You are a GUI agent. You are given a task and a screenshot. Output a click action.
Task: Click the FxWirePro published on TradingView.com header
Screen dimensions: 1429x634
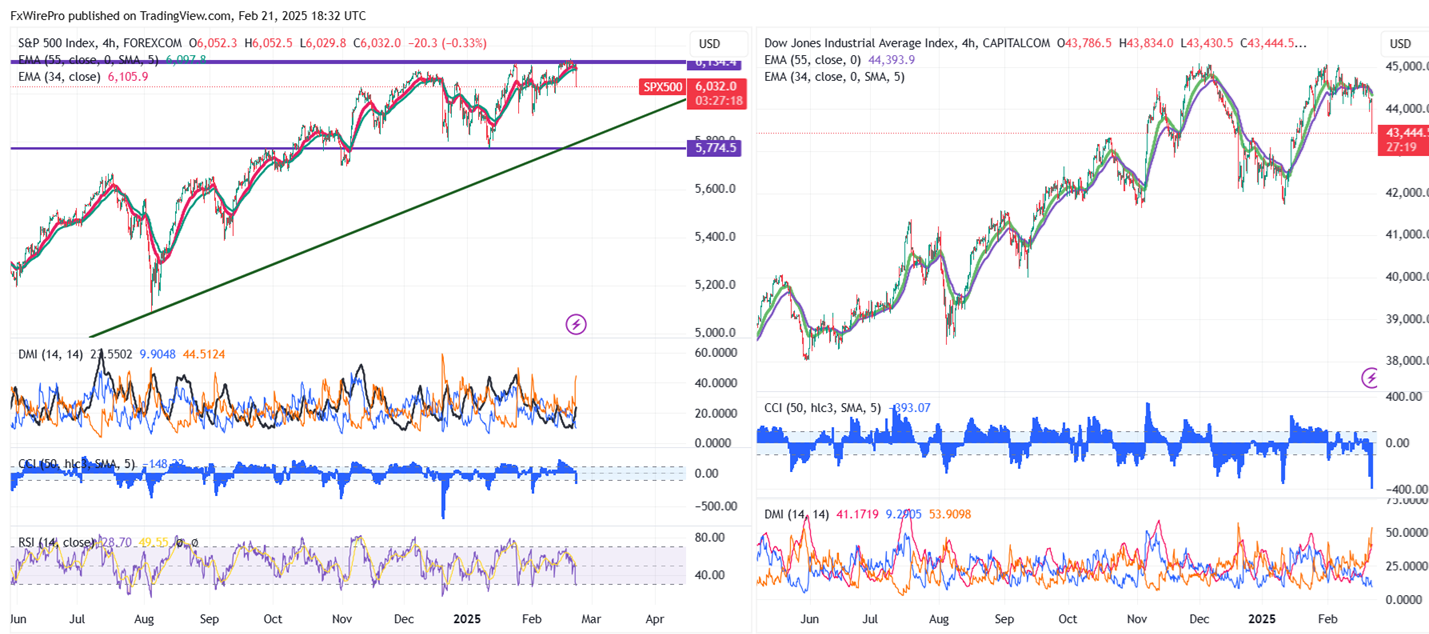coord(188,15)
